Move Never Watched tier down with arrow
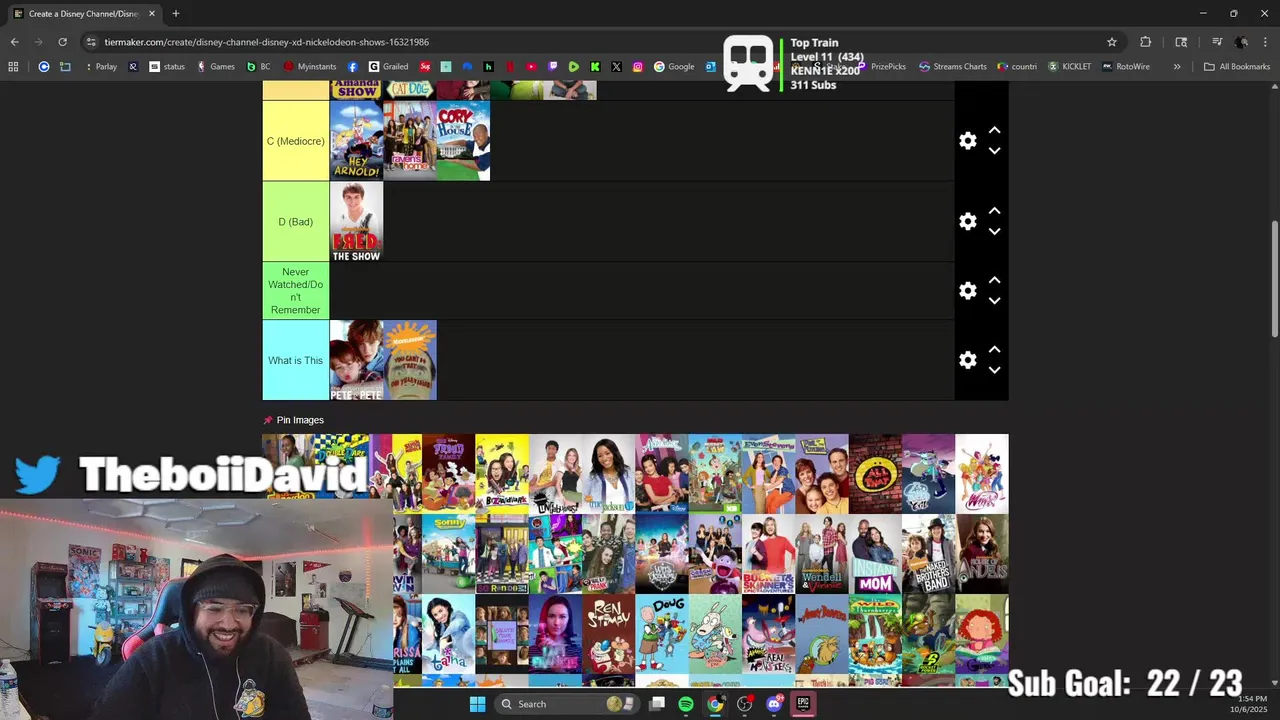The width and height of the screenshot is (1280, 720). click(x=994, y=300)
